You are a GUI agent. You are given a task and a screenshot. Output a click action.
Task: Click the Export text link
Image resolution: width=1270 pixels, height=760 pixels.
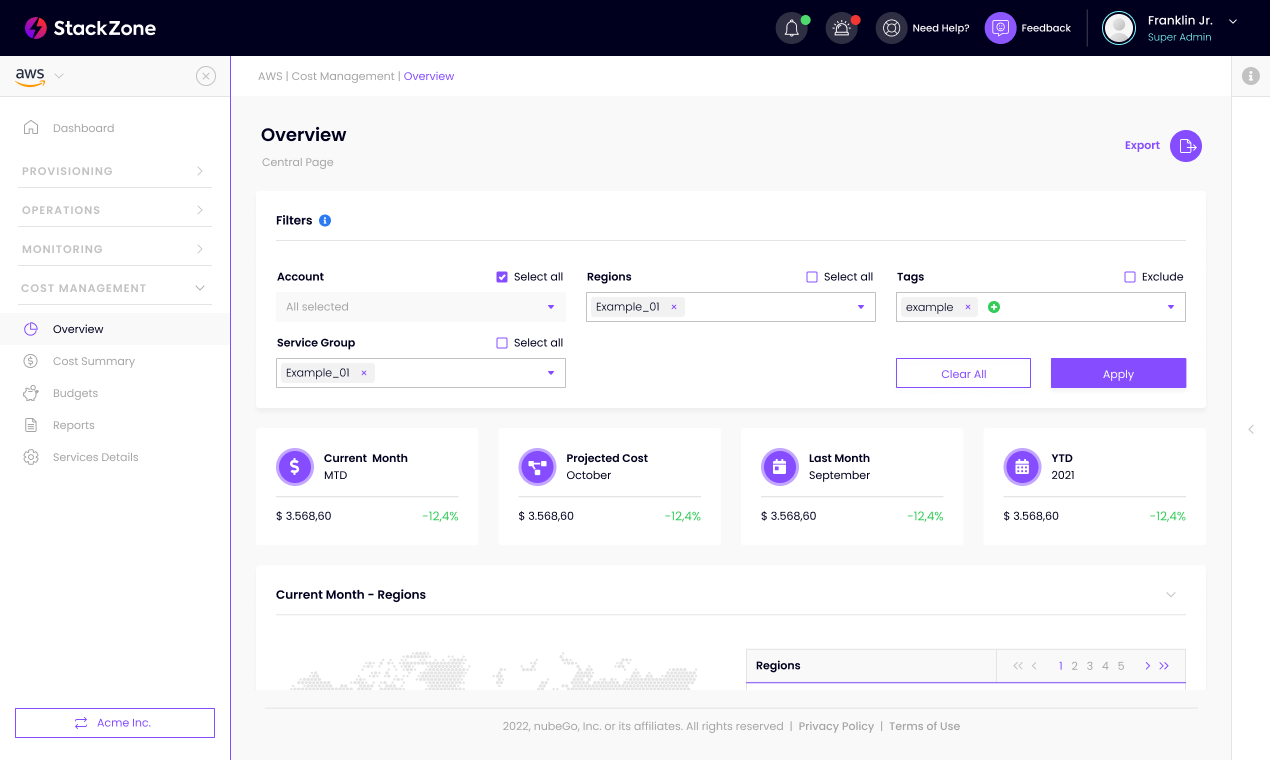point(1142,145)
